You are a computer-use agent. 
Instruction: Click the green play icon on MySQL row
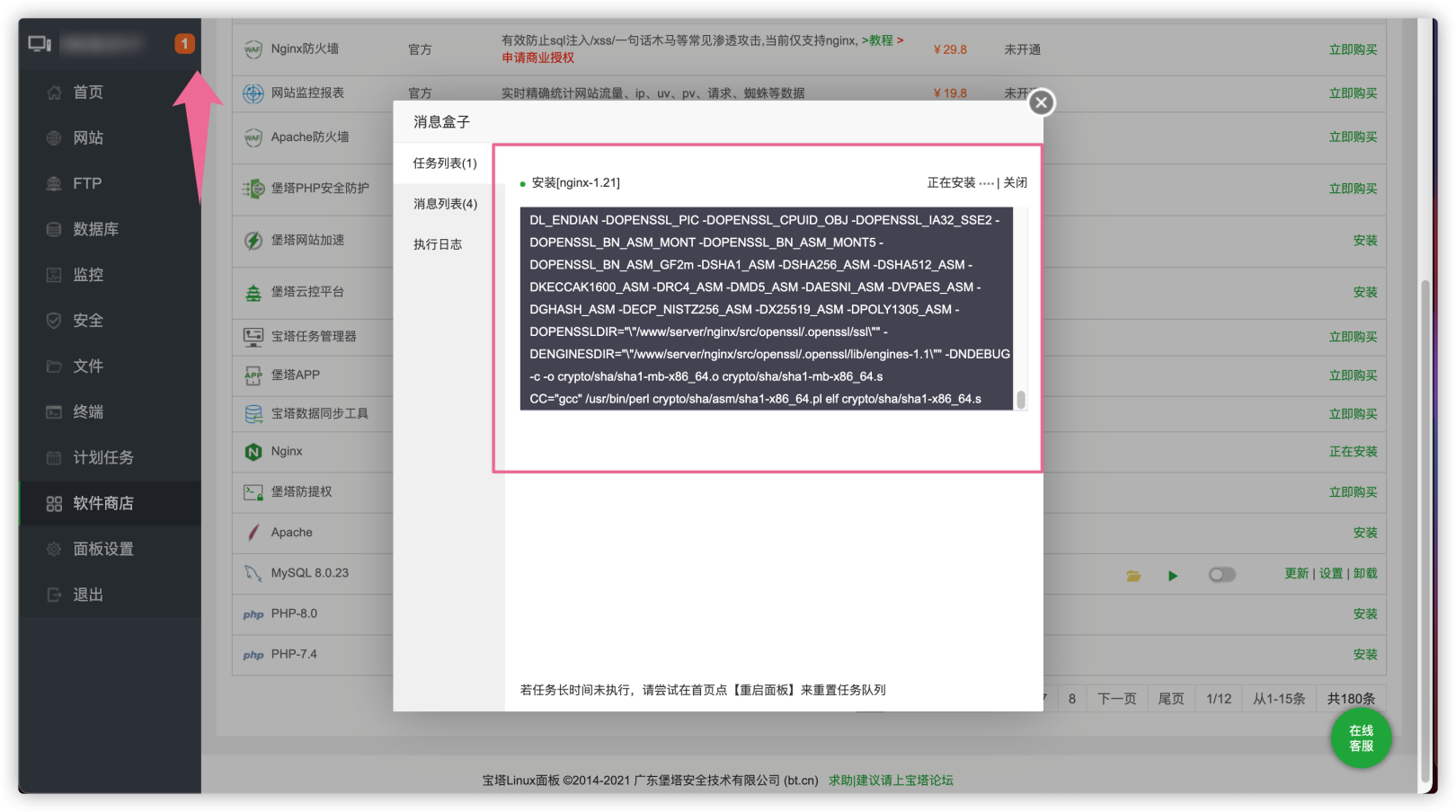[x=1173, y=574]
